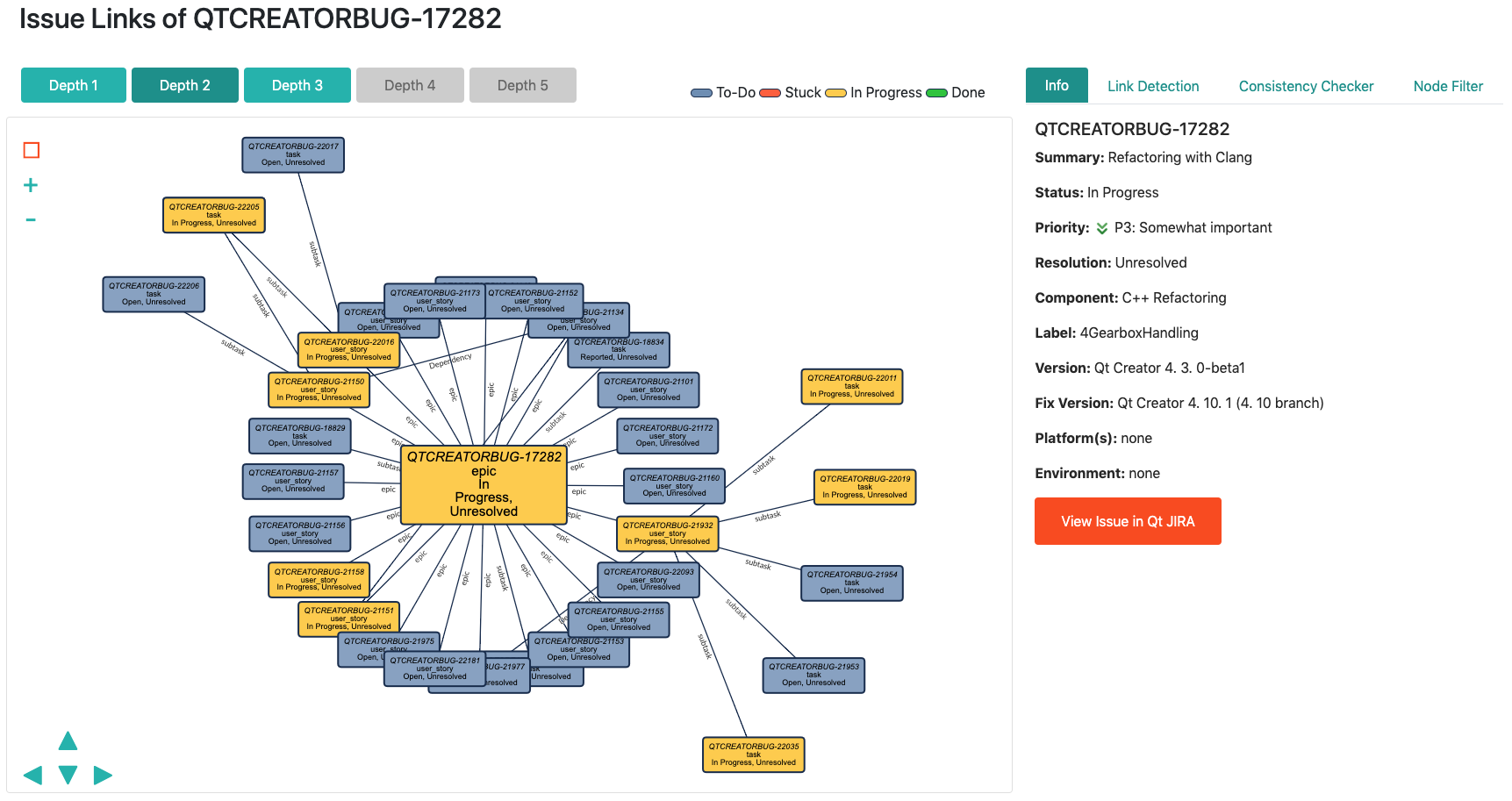This screenshot has height=801, width=1512.
Task: Select the Depth 5 button
Action: click(523, 85)
